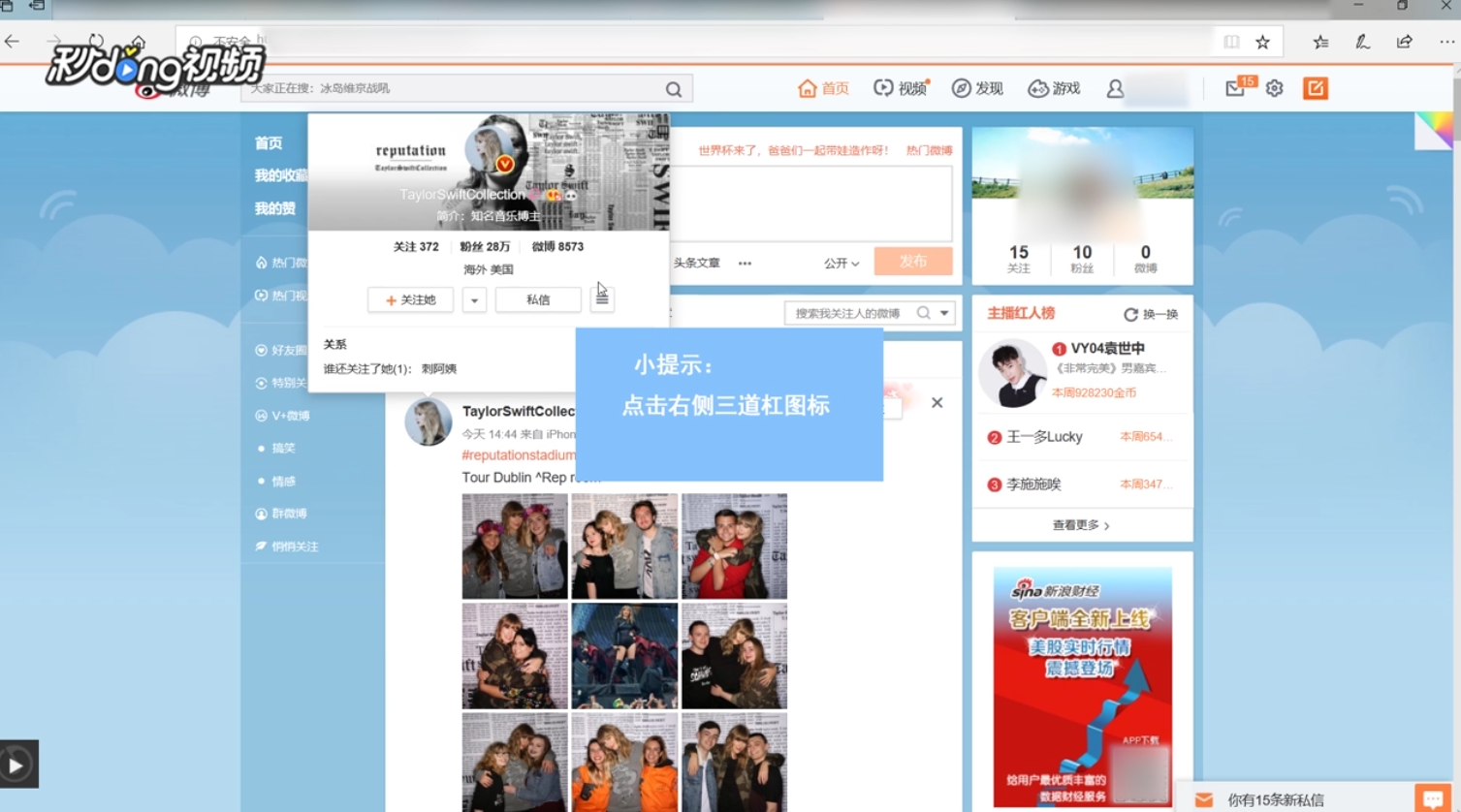
Task: Open the browser more options ellipsis
Action: click(1446, 42)
